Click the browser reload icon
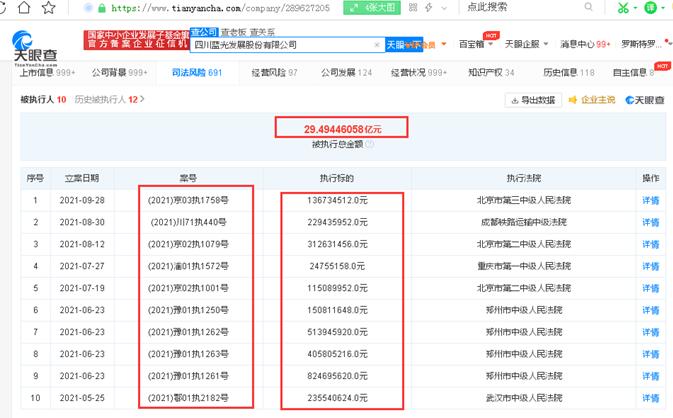This screenshot has width=673, height=418. click(2, 7)
